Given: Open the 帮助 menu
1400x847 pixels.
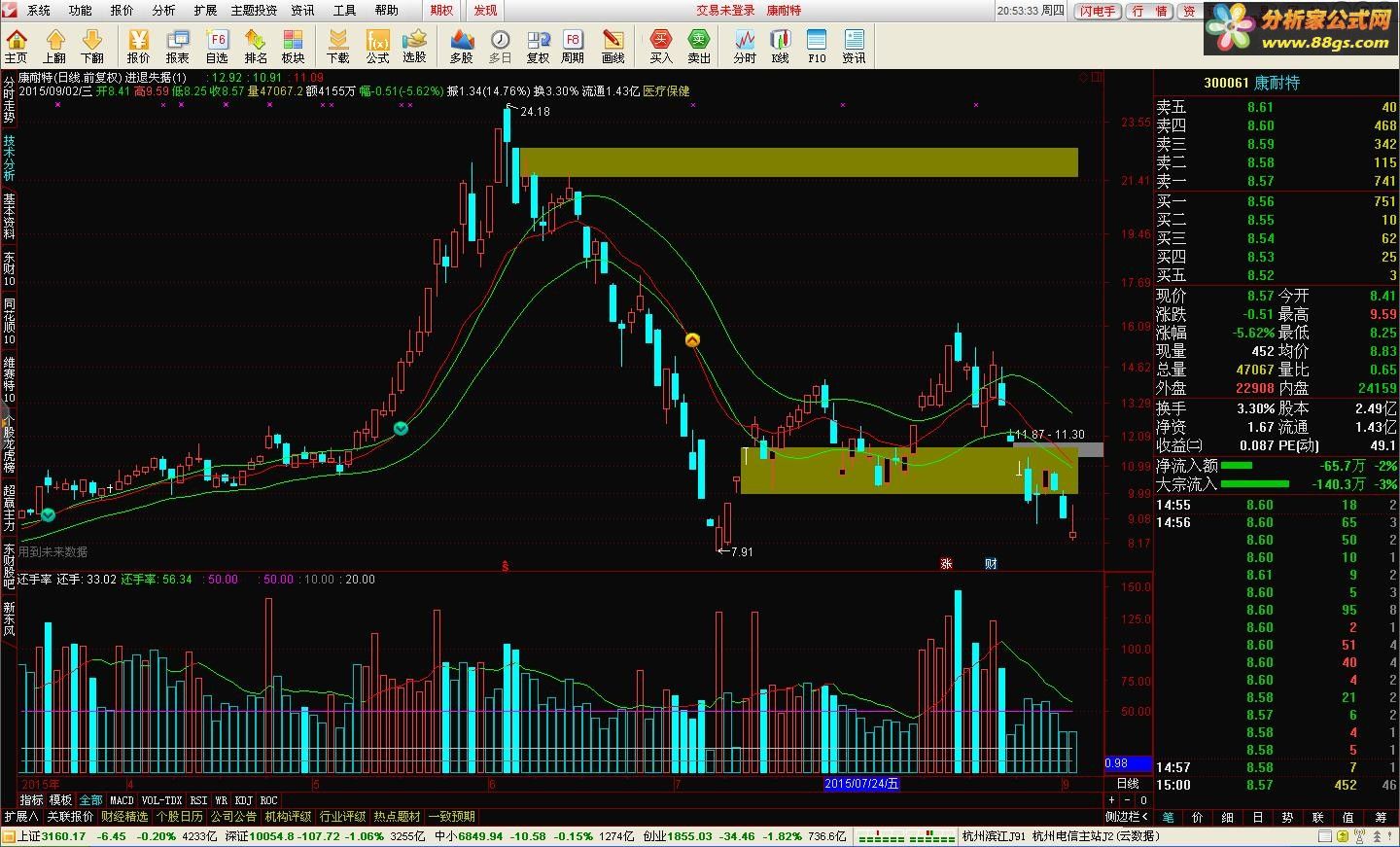Looking at the screenshot, I should click(x=386, y=11).
